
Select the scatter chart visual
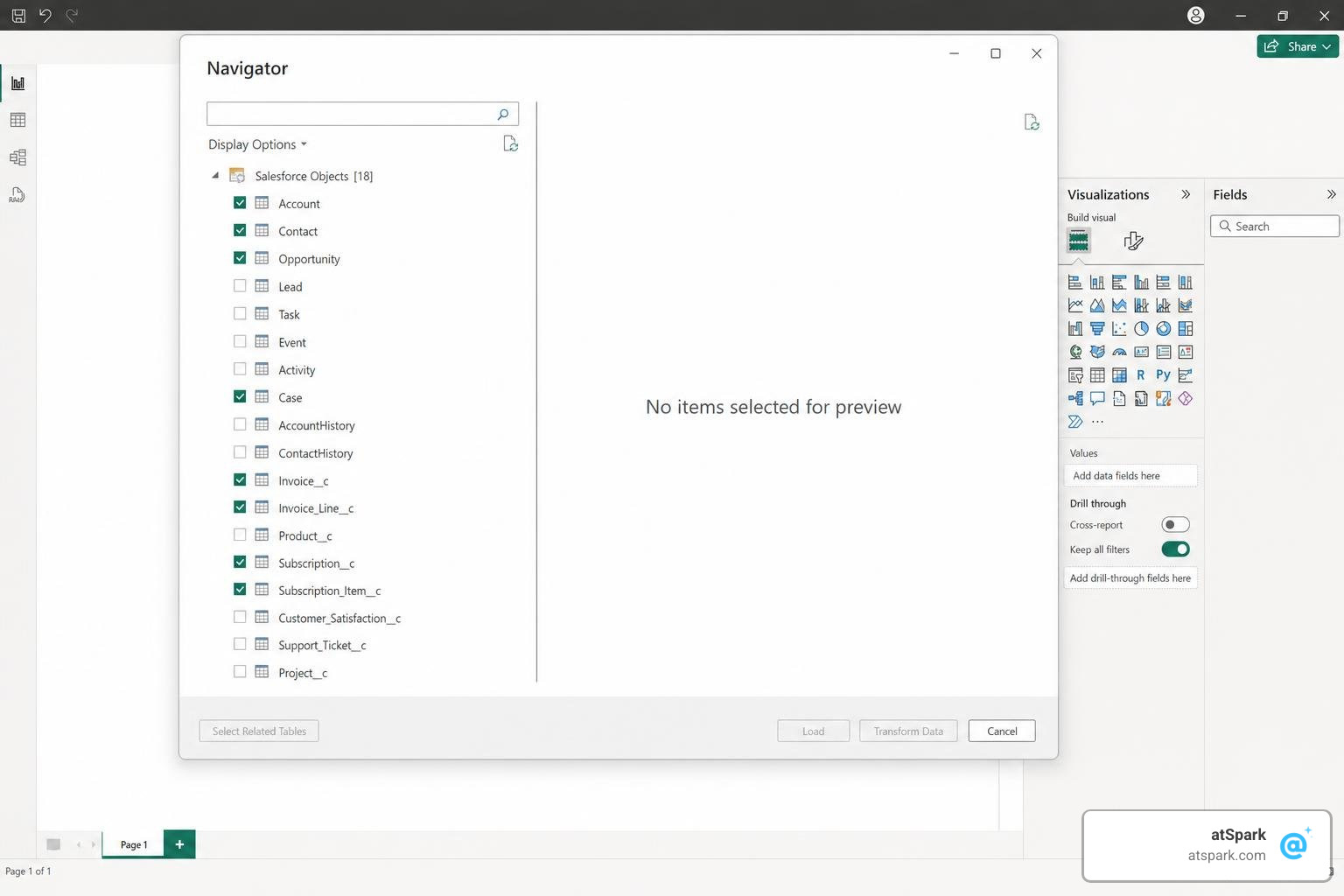(1119, 329)
